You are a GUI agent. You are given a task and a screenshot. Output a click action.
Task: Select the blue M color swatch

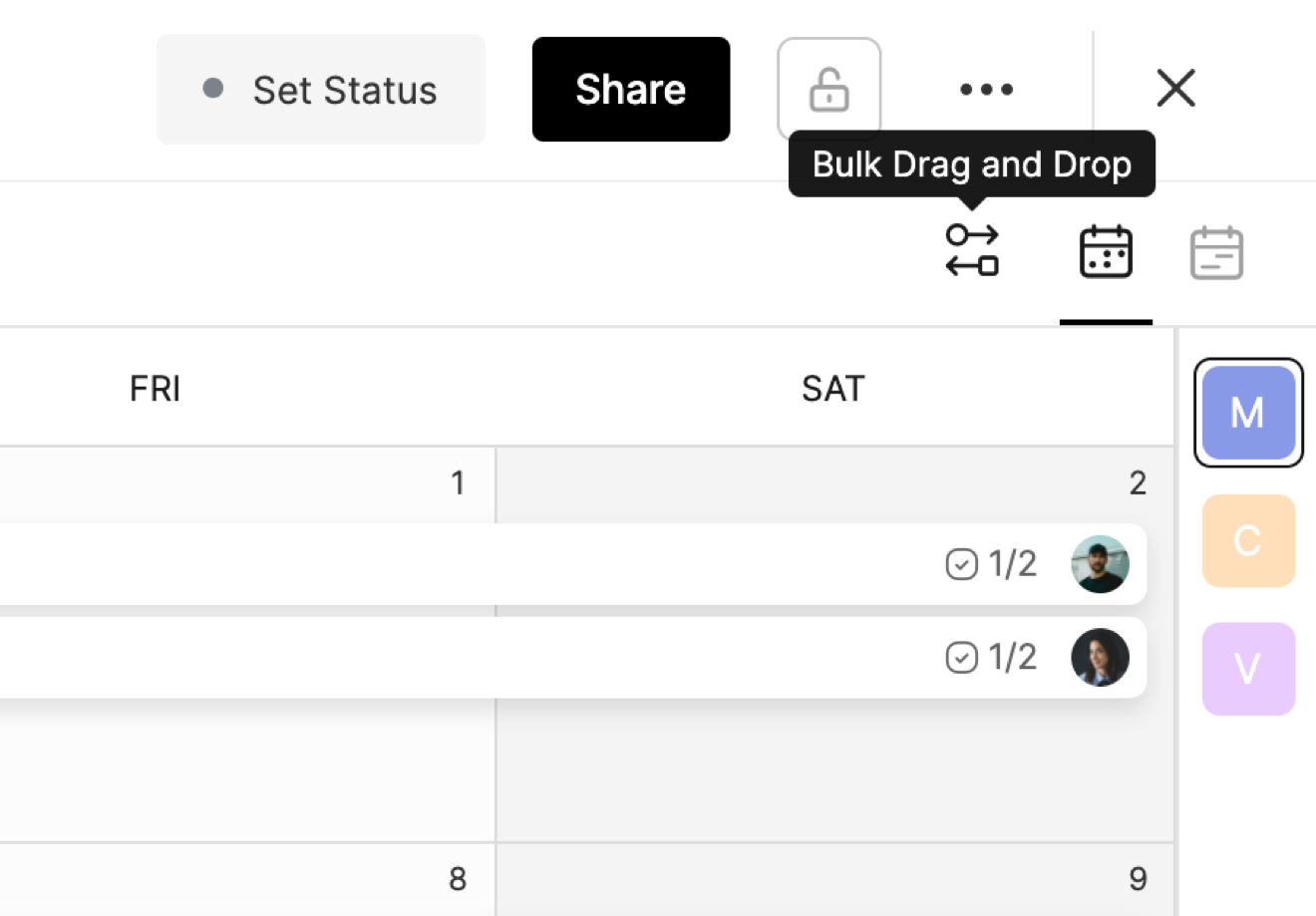(1248, 413)
